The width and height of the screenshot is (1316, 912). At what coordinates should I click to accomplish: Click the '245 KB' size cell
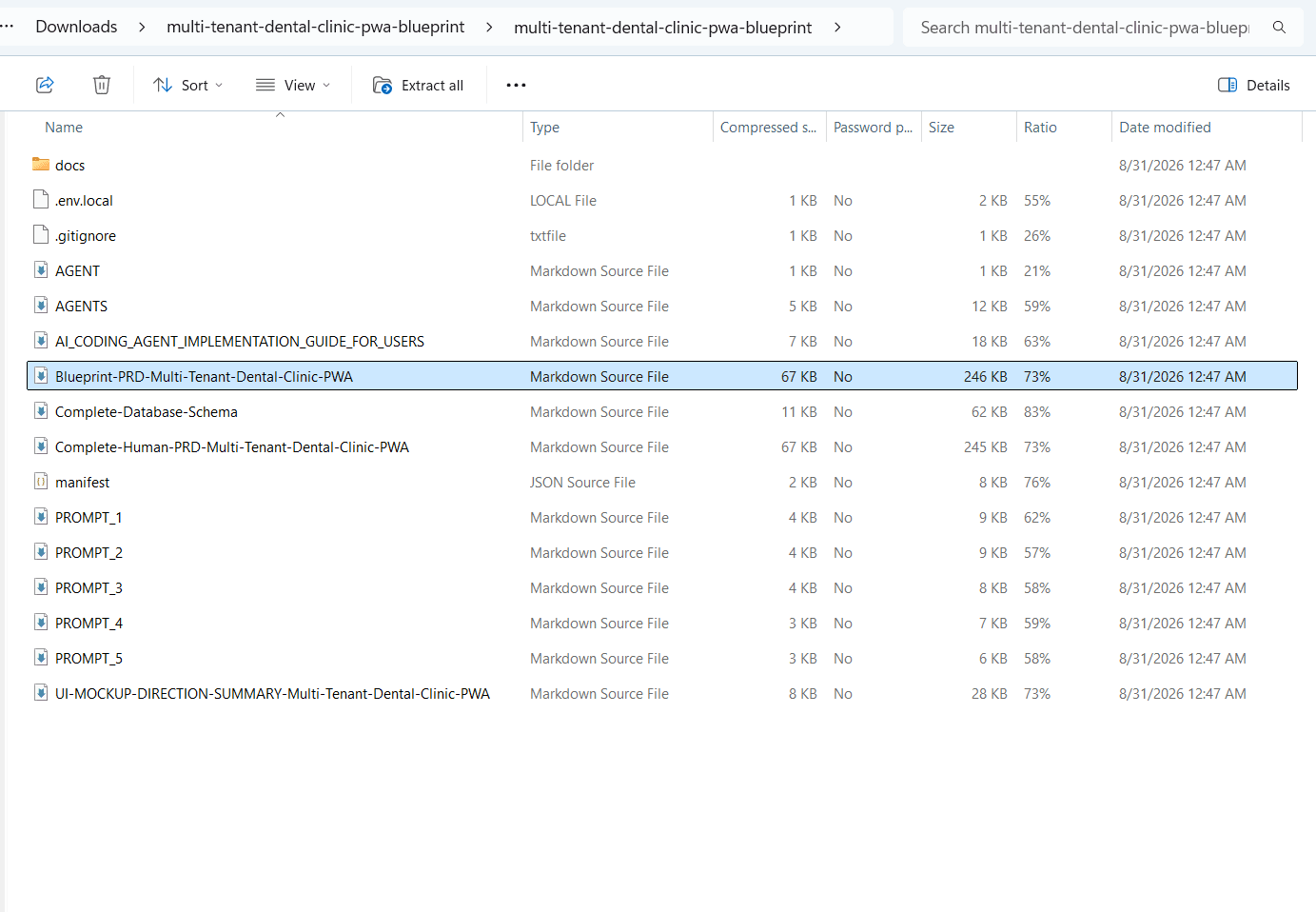coord(985,447)
